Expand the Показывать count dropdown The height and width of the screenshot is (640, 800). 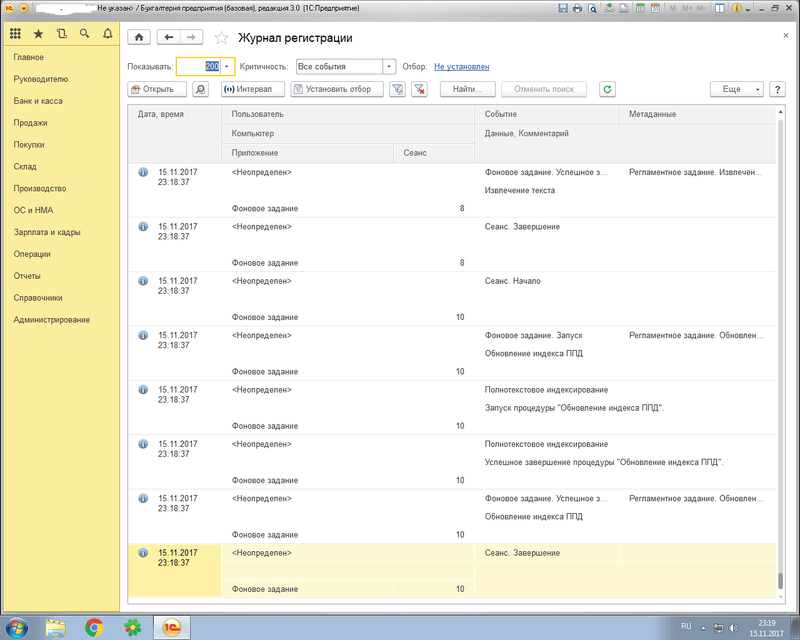tap(228, 67)
